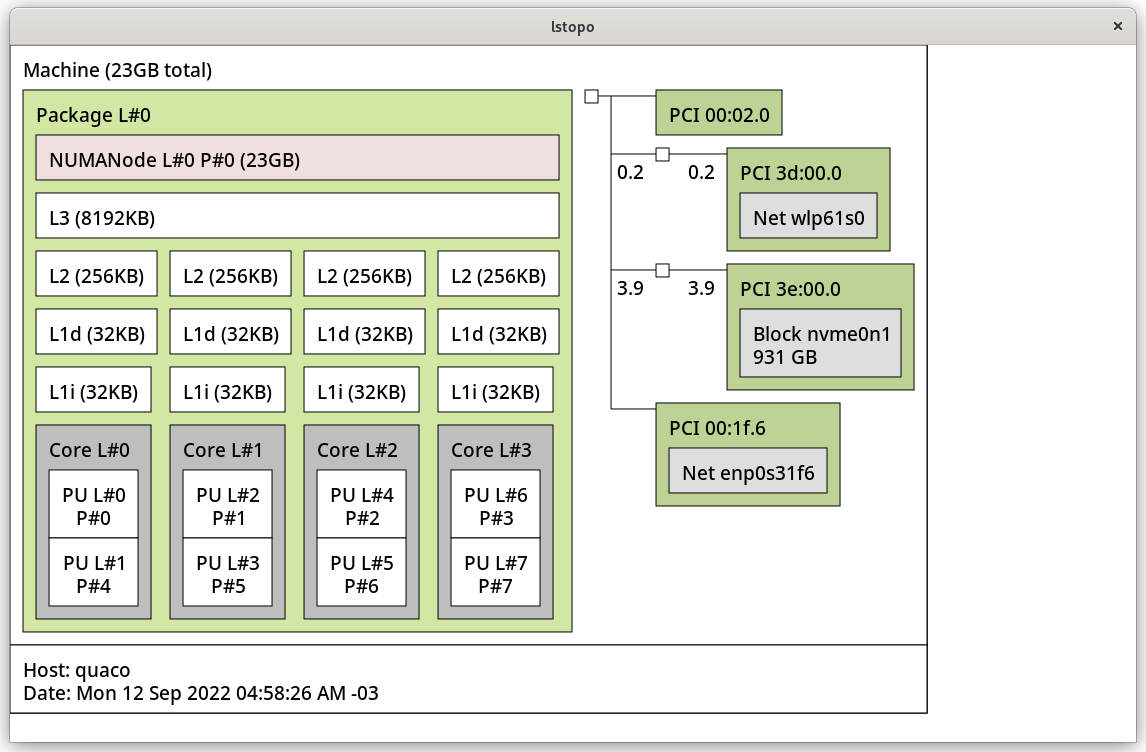Select PU L#0 P#0 processing unit
This screenshot has width=1146, height=752.
pyautogui.click(x=95, y=506)
